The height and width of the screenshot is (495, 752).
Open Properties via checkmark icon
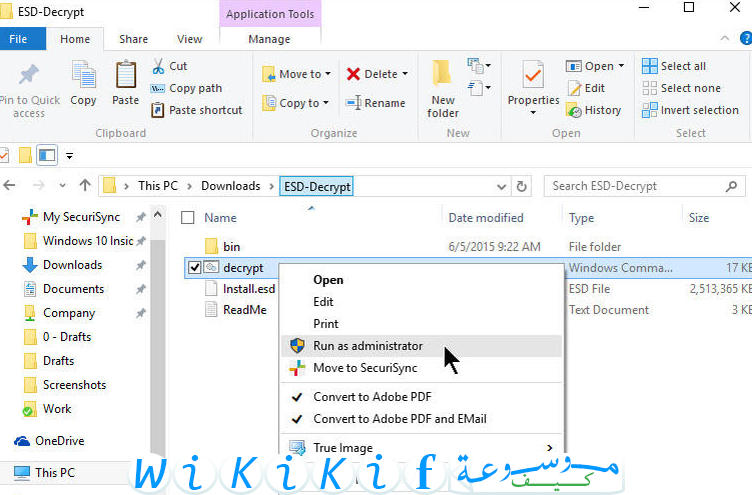(x=533, y=75)
